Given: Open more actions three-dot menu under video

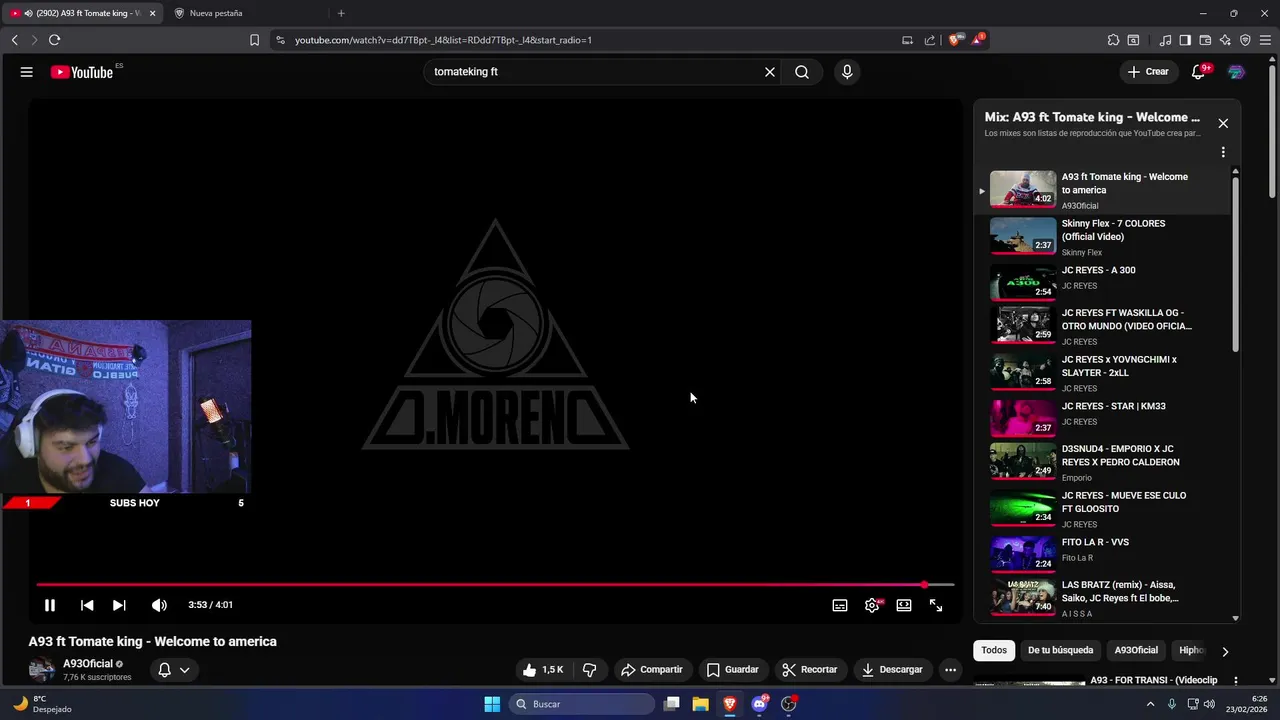Looking at the screenshot, I should coord(951,670).
